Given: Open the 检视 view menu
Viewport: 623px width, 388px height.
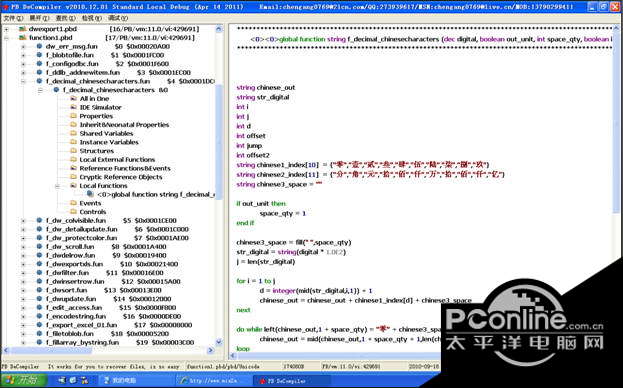Looking at the screenshot, I should [x=92, y=18].
